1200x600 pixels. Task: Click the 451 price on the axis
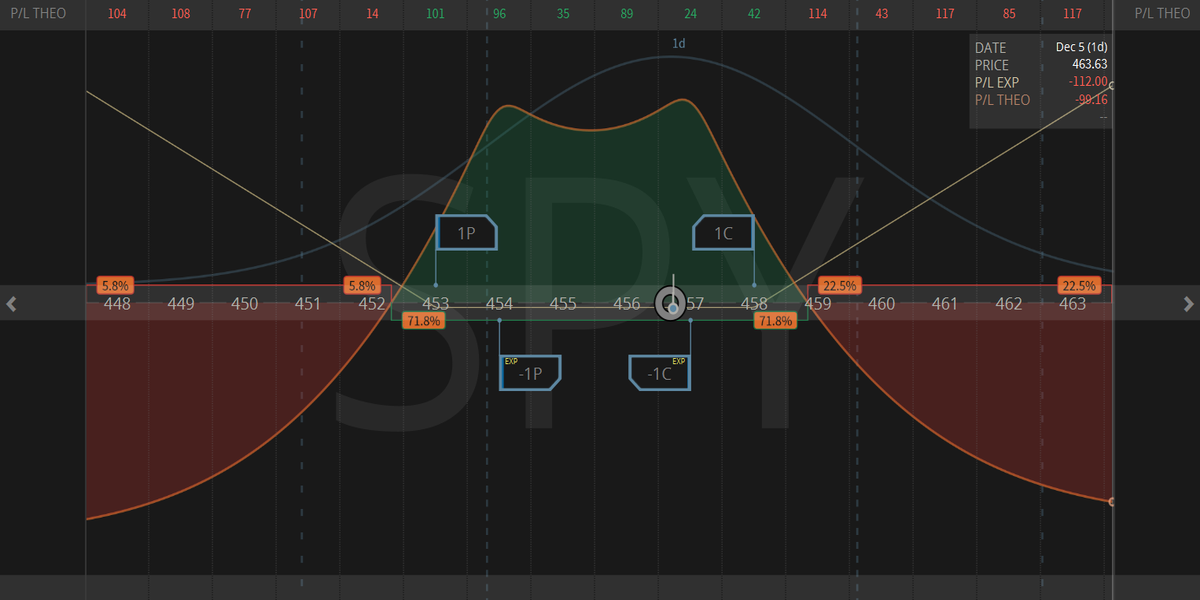pos(308,304)
